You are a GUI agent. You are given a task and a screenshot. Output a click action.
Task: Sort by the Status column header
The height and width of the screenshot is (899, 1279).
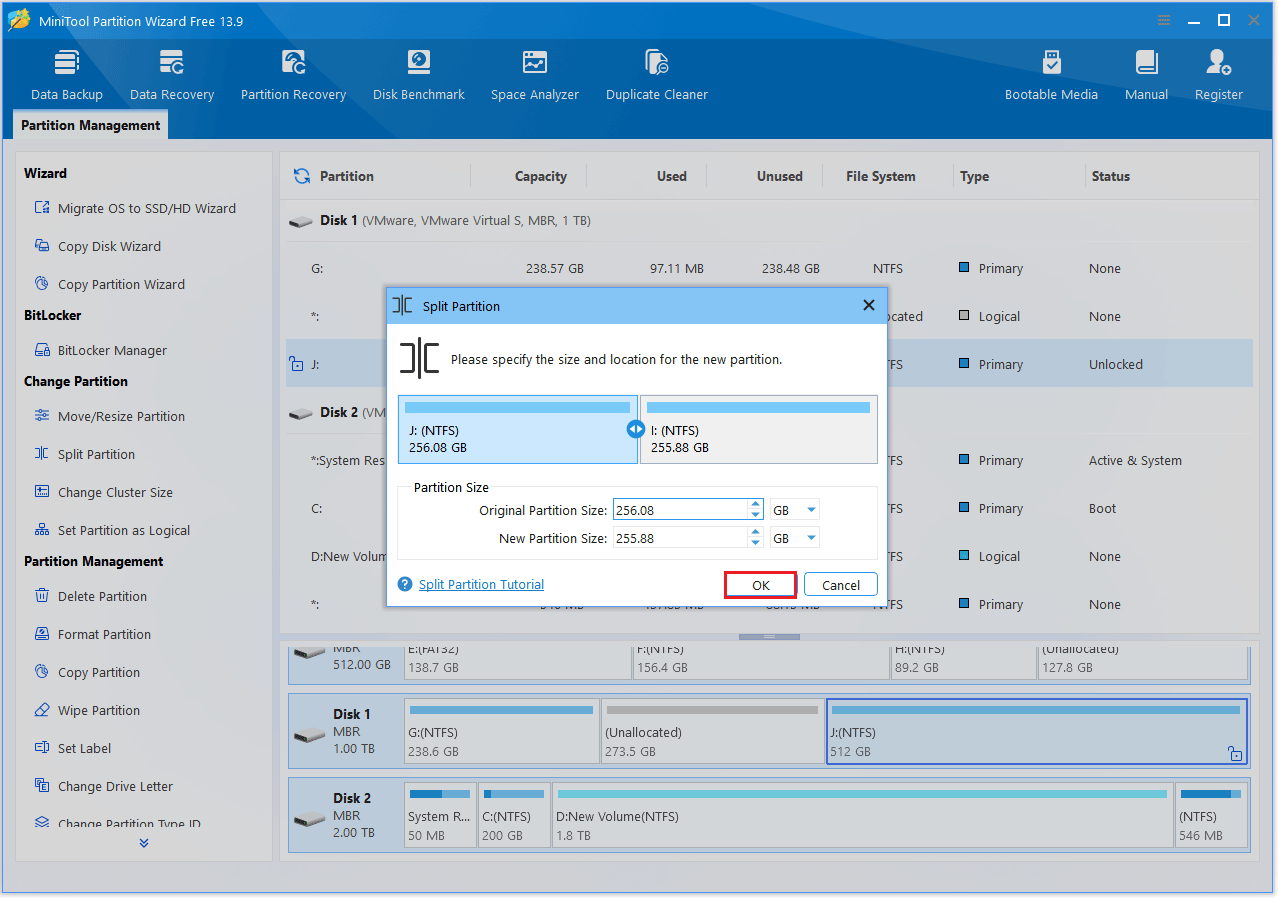1110,176
